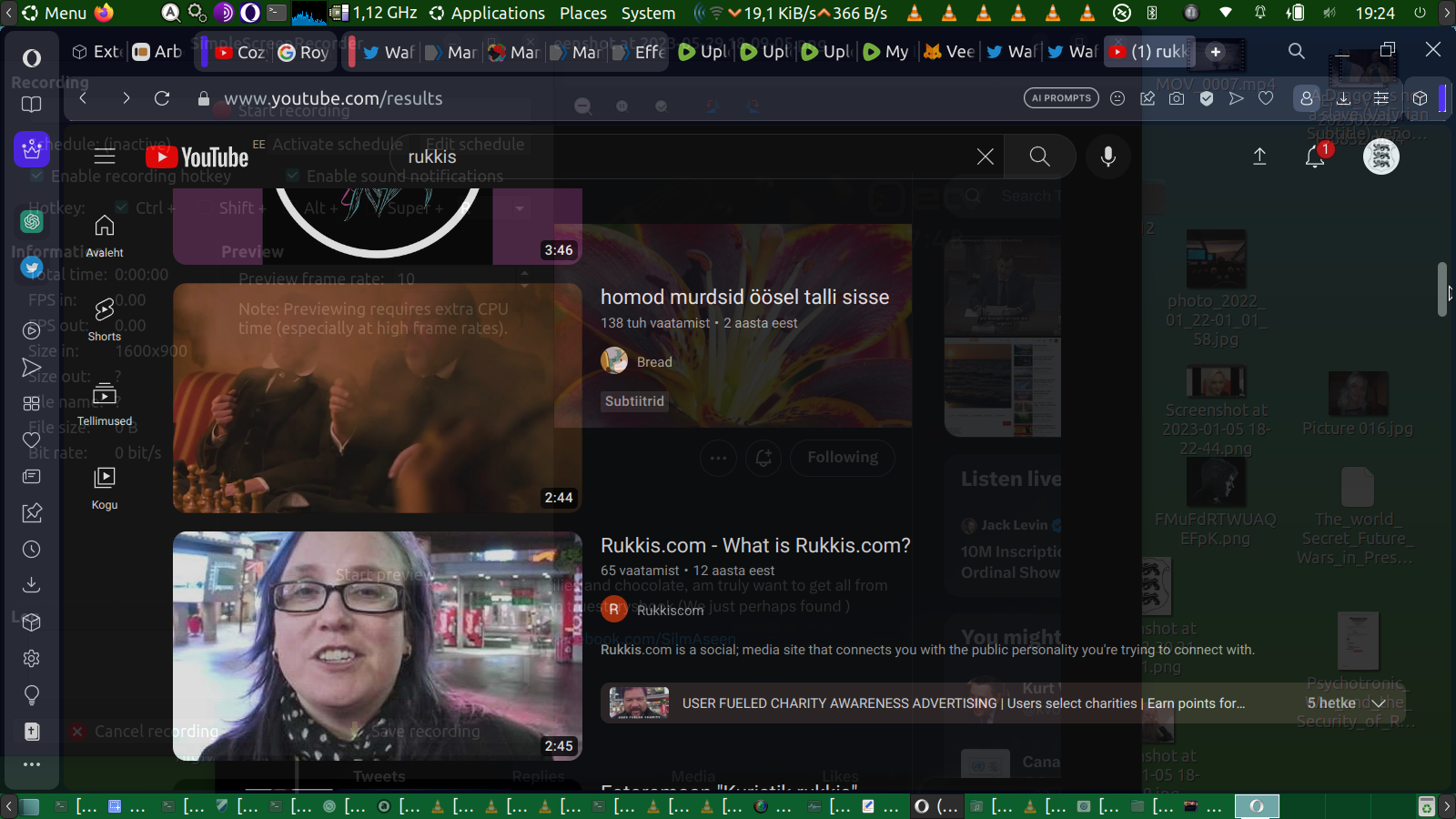Click the AI PROMPTS button
Screen dimensions: 1456x819
[x=1061, y=98]
